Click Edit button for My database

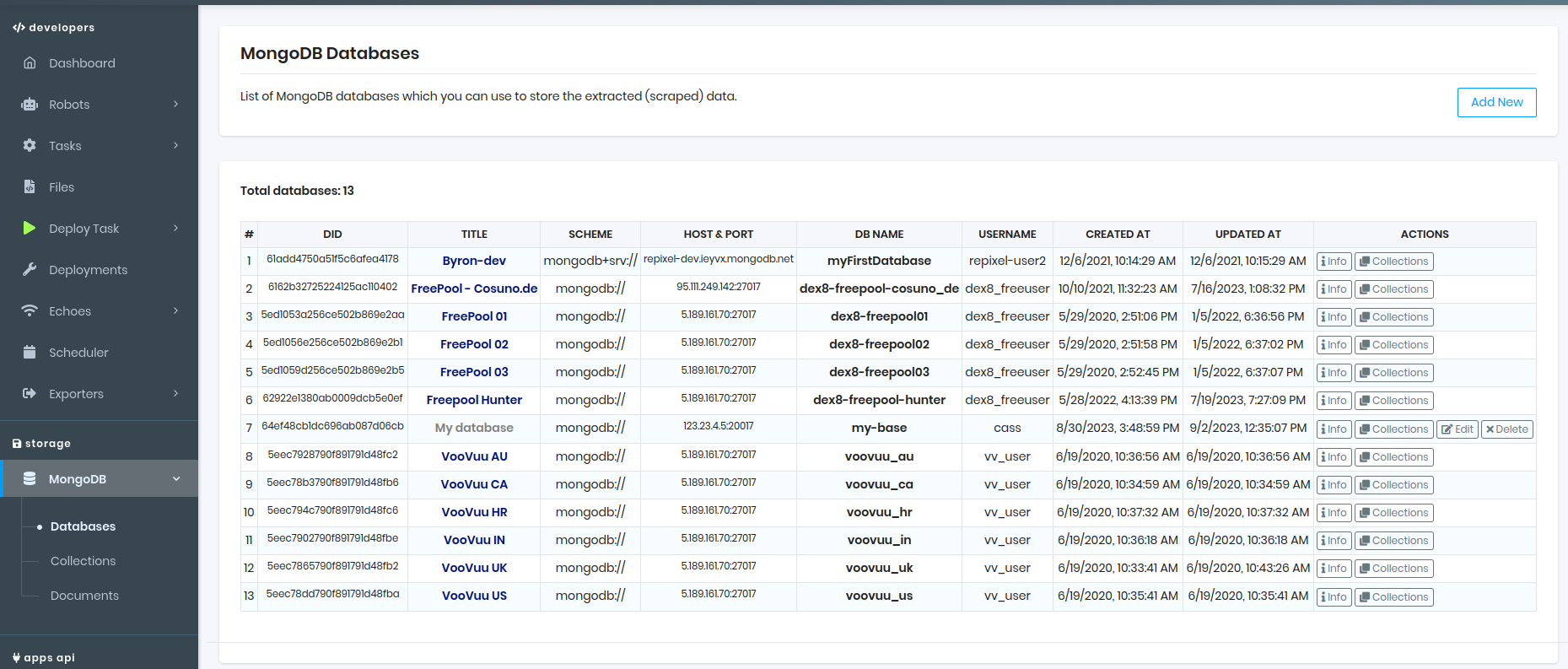(x=1458, y=429)
